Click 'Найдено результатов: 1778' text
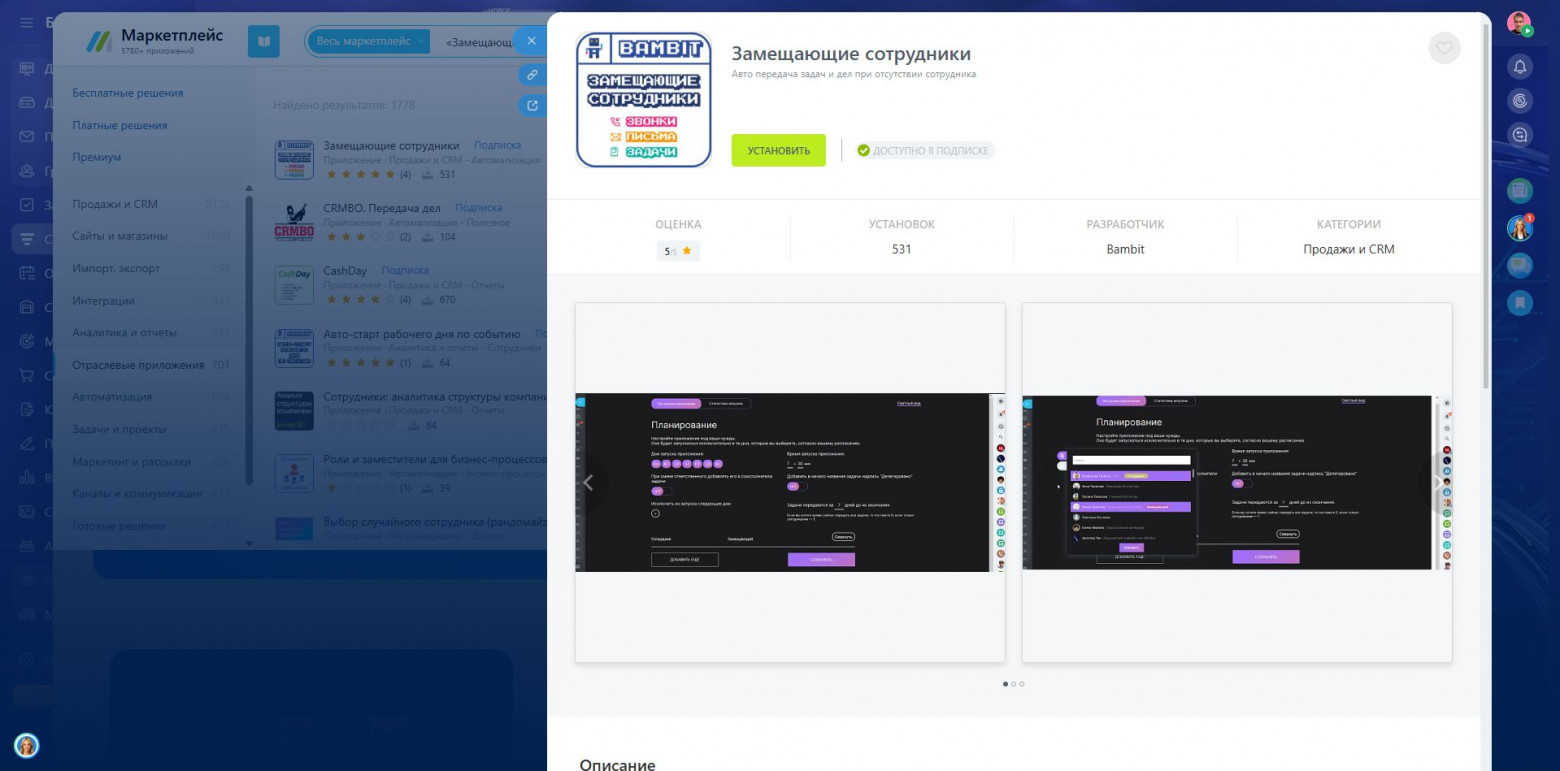The height and width of the screenshot is (771, 1560). click(x=344, y=105)
